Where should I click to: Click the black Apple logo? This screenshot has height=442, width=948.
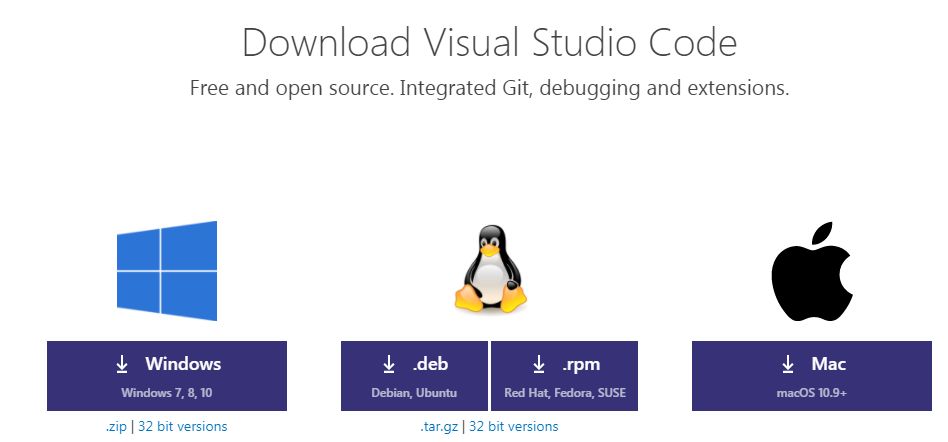(x=812, y=271)
